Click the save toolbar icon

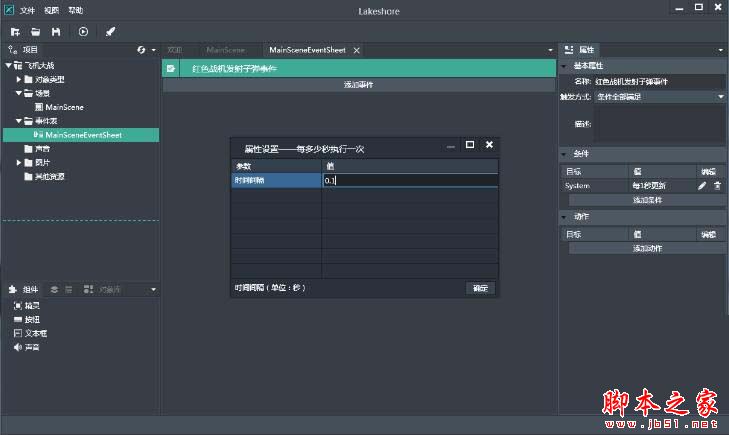[x=56, y=32]
